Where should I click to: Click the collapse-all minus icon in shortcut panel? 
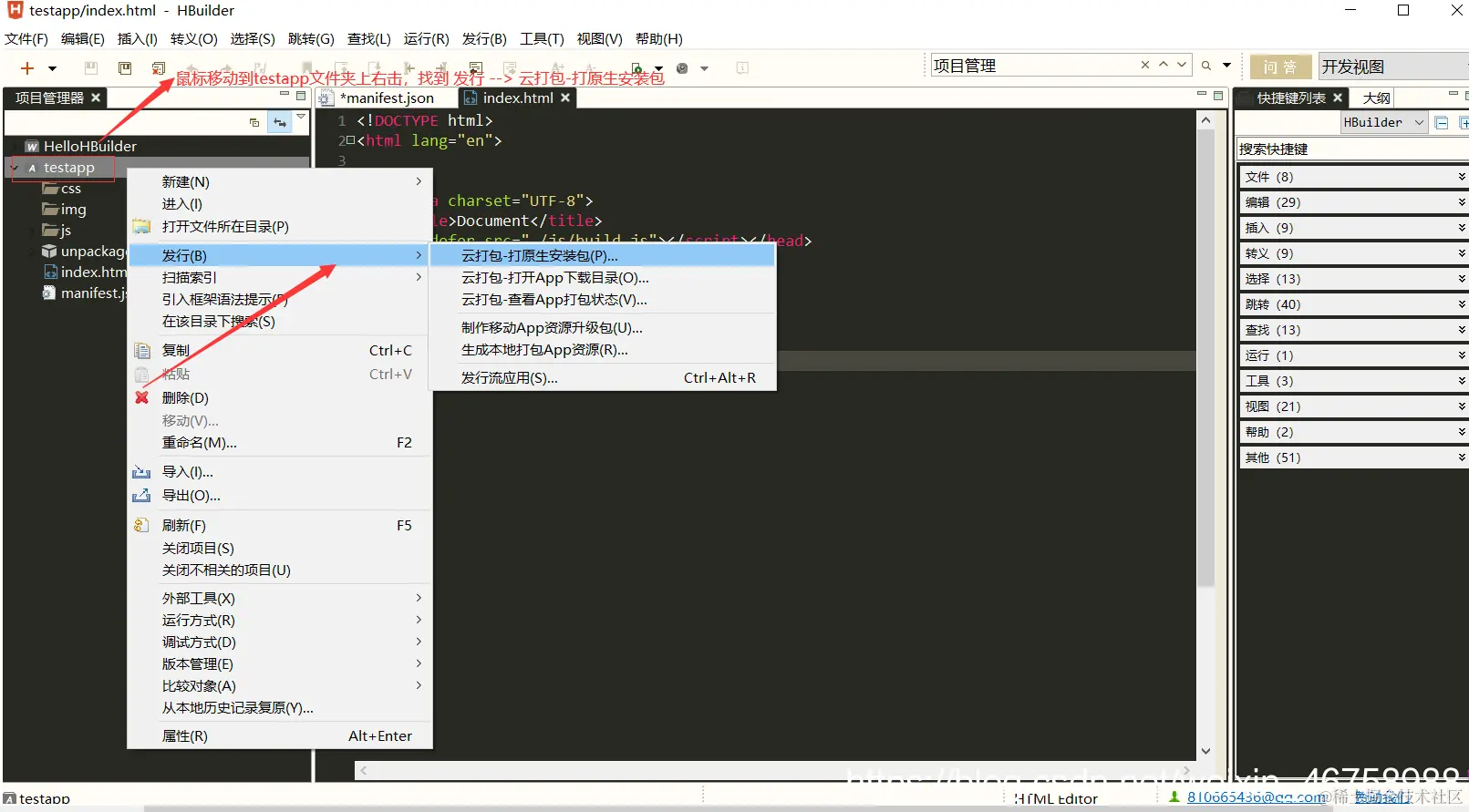(x=1442, y=122)
